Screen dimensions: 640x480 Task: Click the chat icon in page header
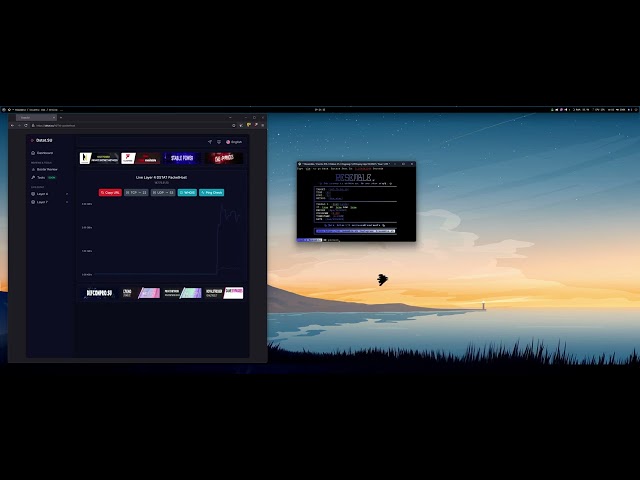219,142
